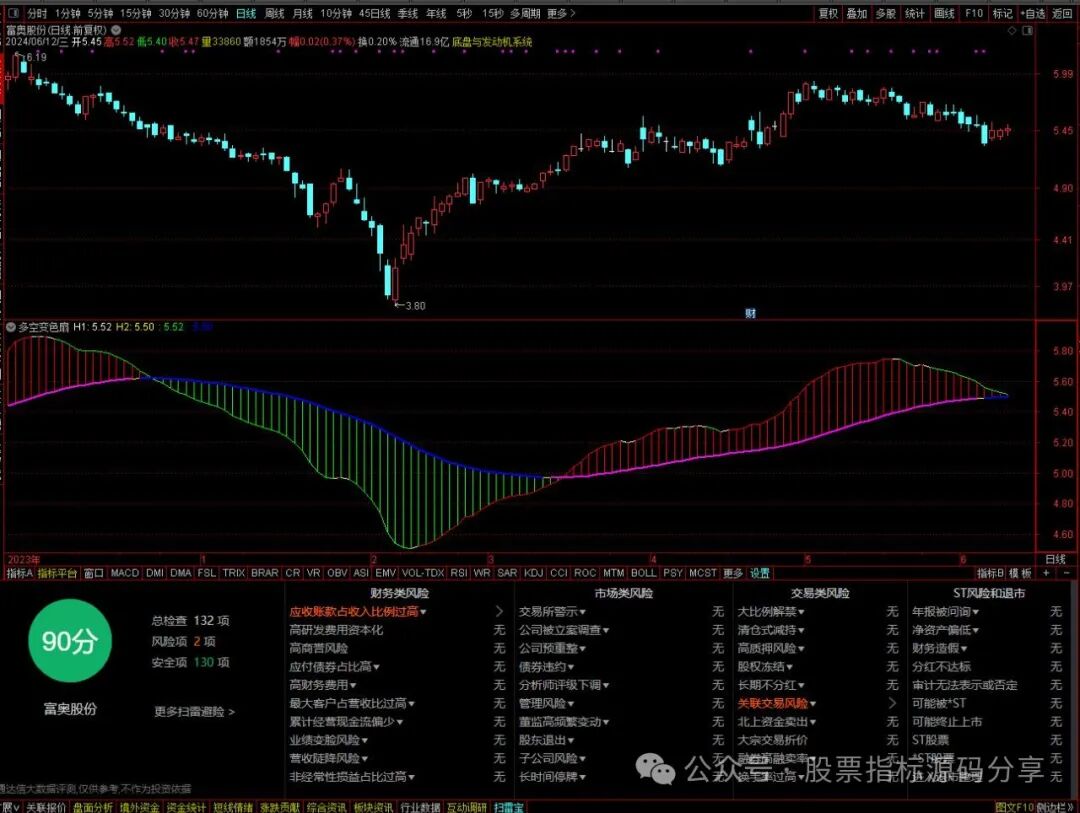Open the 更多扫雷避险 link
Screen dimensions: 1080x813
195,712
